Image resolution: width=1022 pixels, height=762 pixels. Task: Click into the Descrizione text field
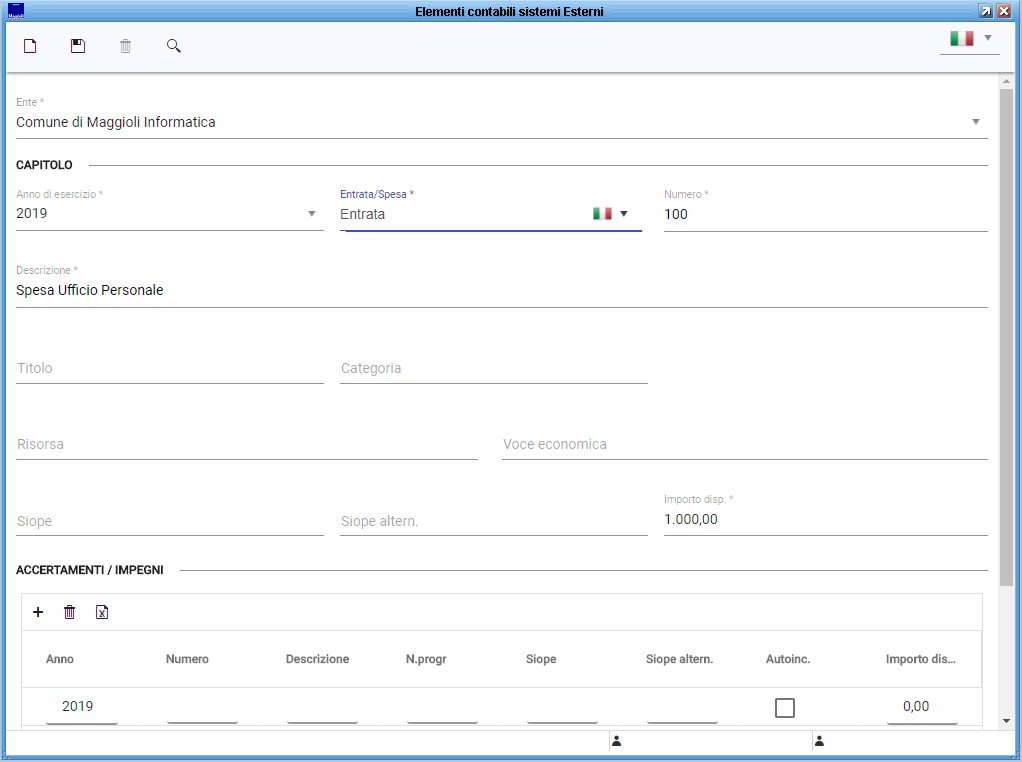click(500, 290)
